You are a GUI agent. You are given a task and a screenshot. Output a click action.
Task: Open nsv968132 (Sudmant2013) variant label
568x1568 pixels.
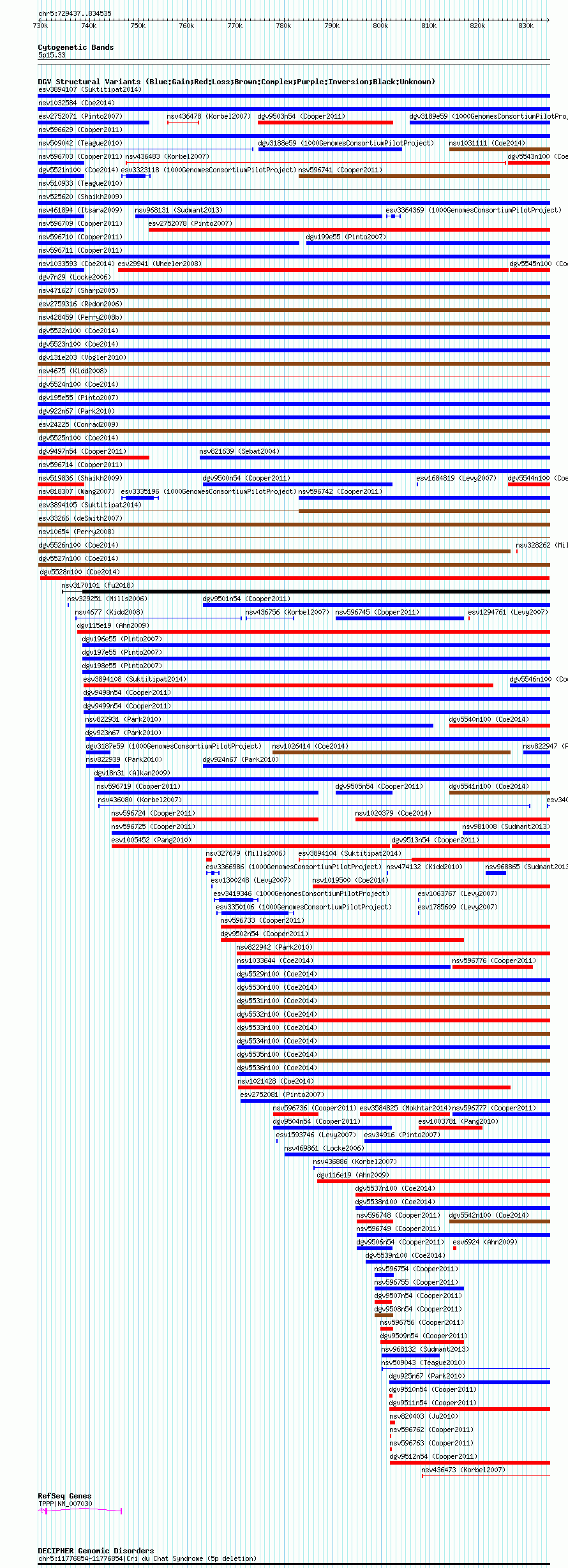click(x=425, y=1349)
